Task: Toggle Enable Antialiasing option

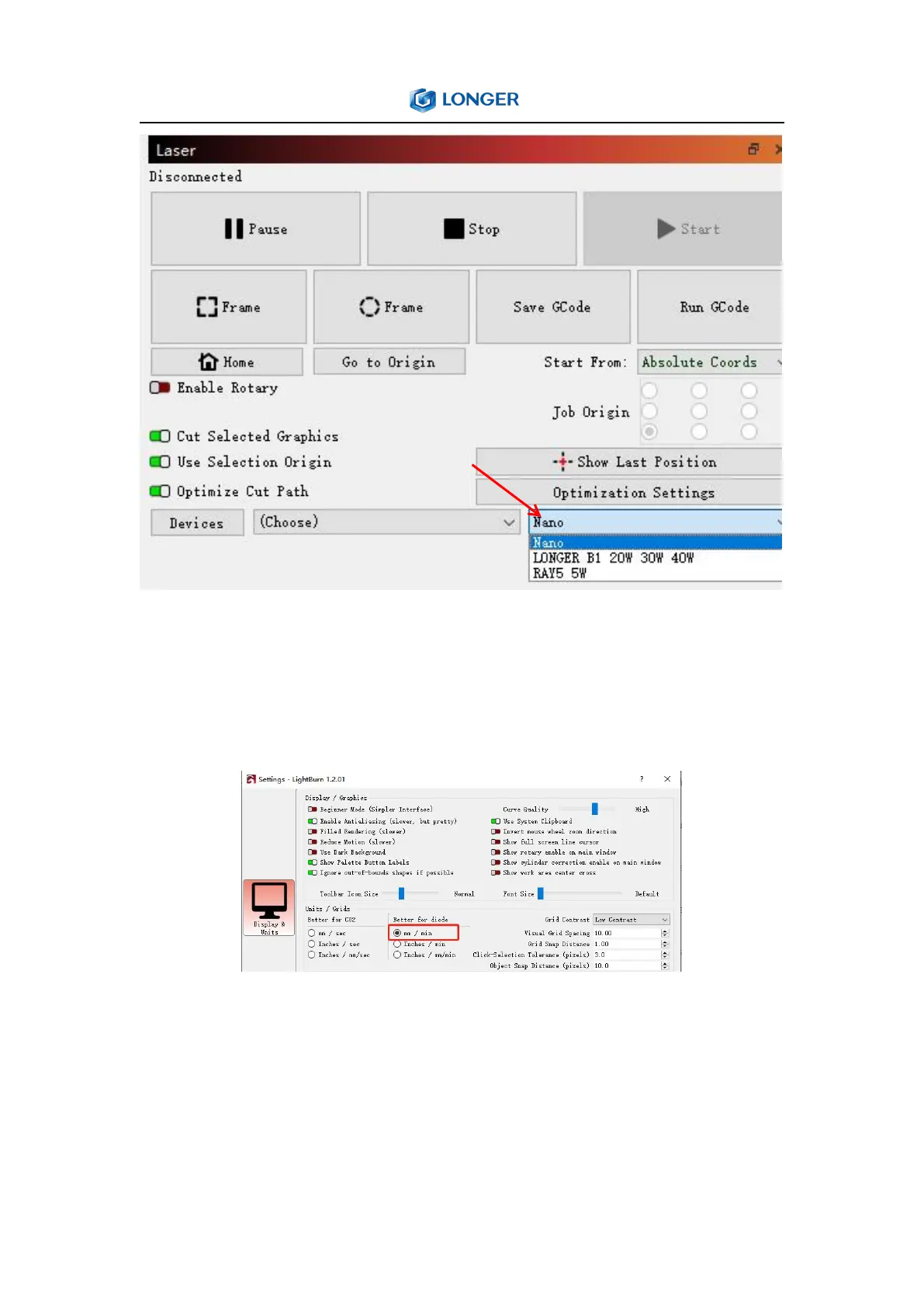Action: coord(312,820)
